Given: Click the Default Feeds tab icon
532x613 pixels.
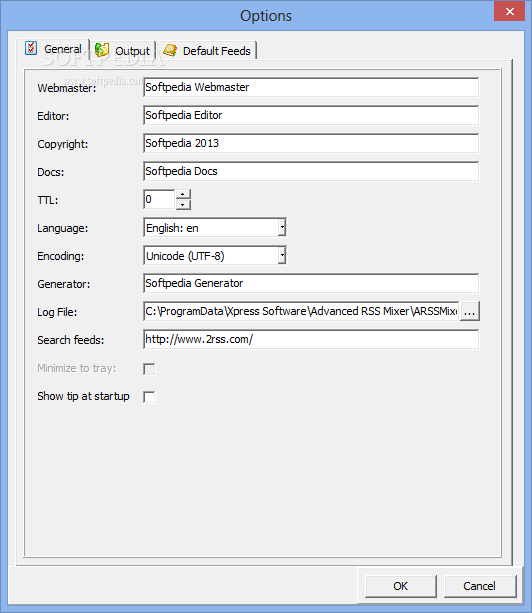Looking at the screenshot, I should click(170, 50).
